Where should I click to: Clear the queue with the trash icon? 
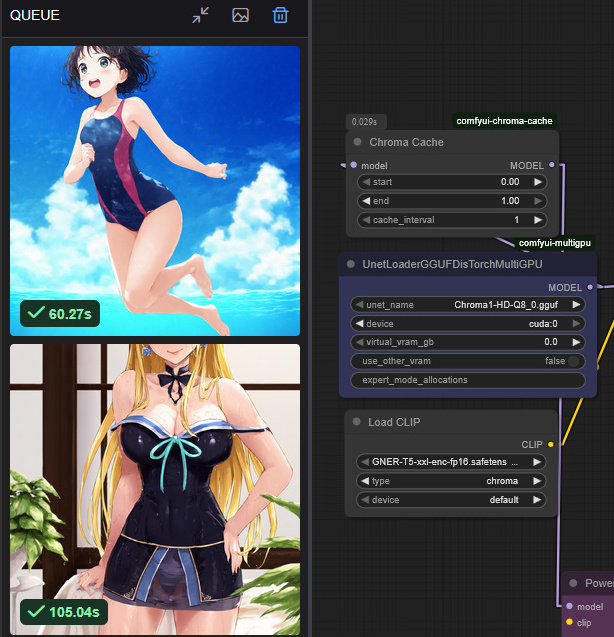coord(280,15)
